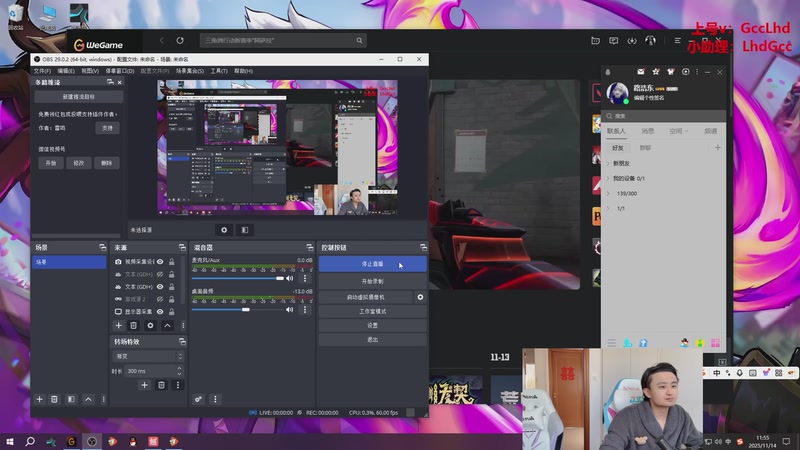Open filters icon below the preview
This screenshot has width=800, height=450.
pyautogui.click(x=245, y=230)
